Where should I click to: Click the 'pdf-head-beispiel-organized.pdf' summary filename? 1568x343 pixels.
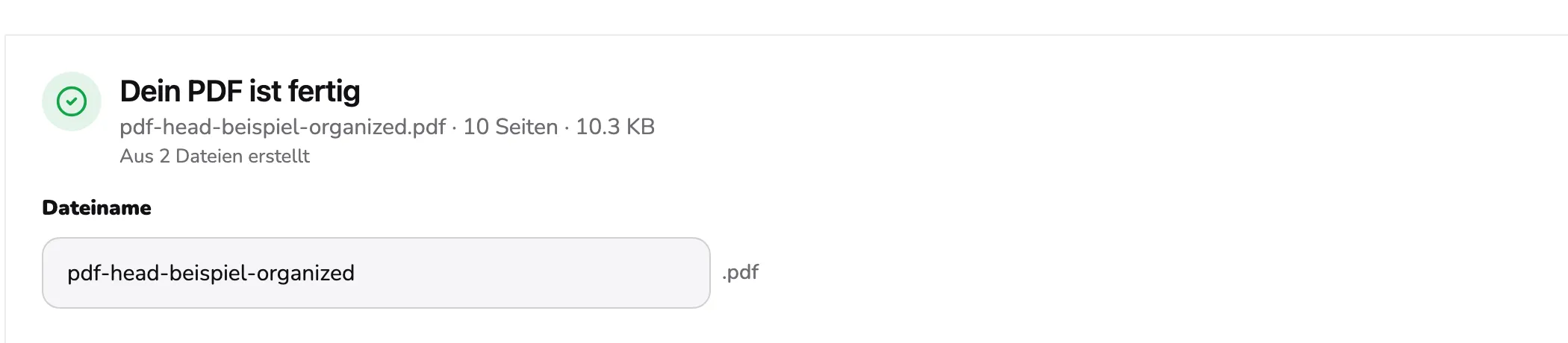pyautogui.click(x=282, y=127)
